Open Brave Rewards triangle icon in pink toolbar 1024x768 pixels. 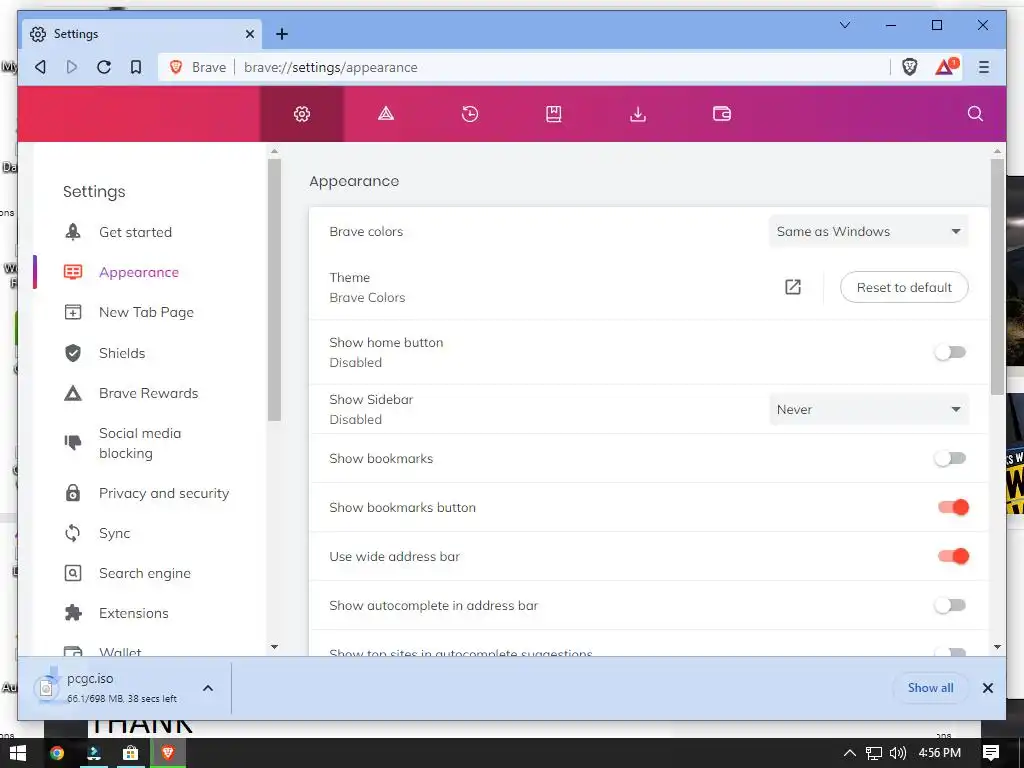point(386,114)
